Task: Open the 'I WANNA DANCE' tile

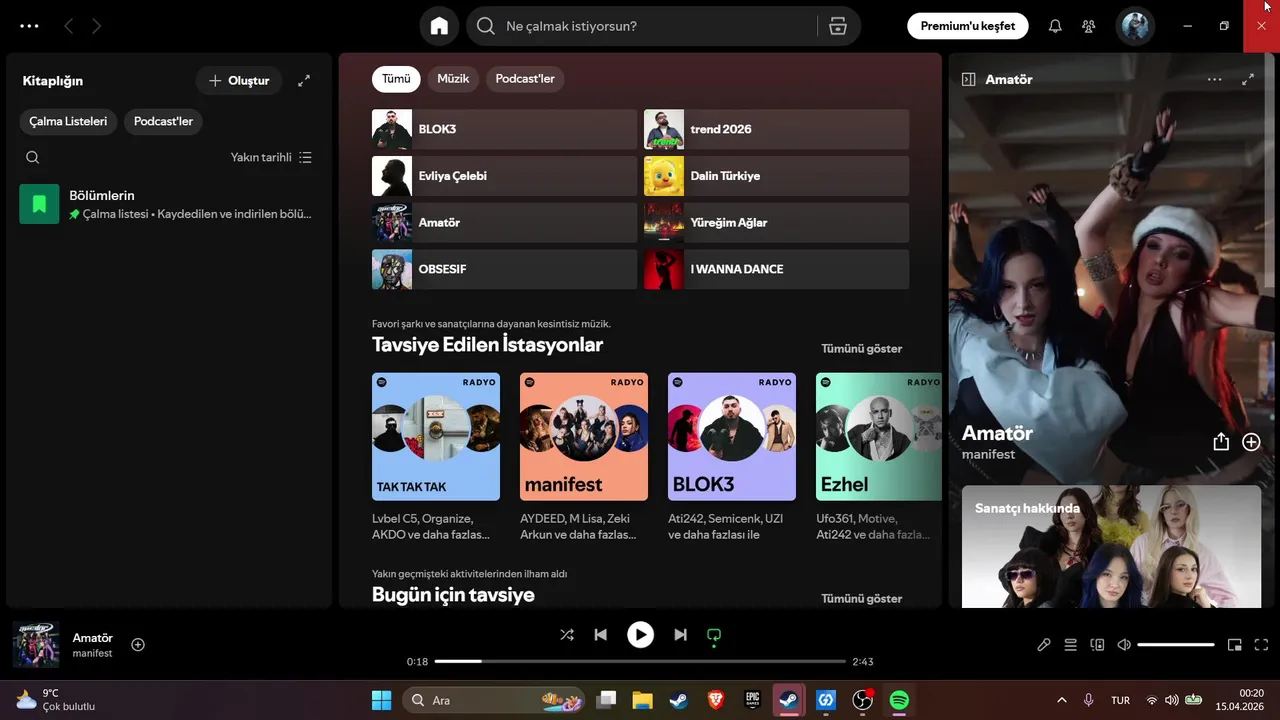Action: (x=776, y=269)
